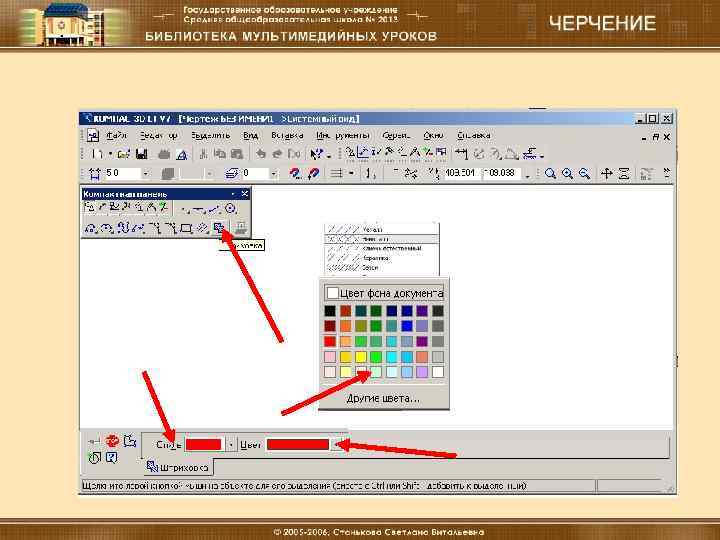Click the Redo arrow icon

pos(277,154)
